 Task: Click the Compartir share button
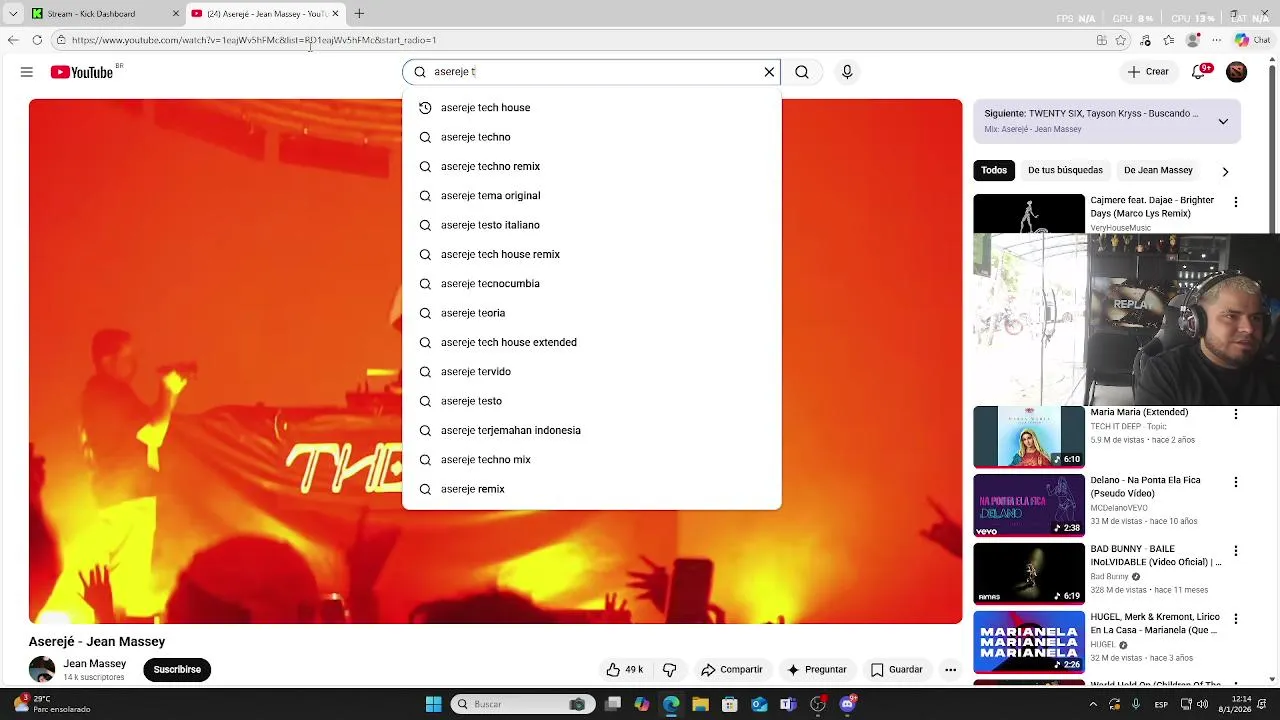(732, 670)
